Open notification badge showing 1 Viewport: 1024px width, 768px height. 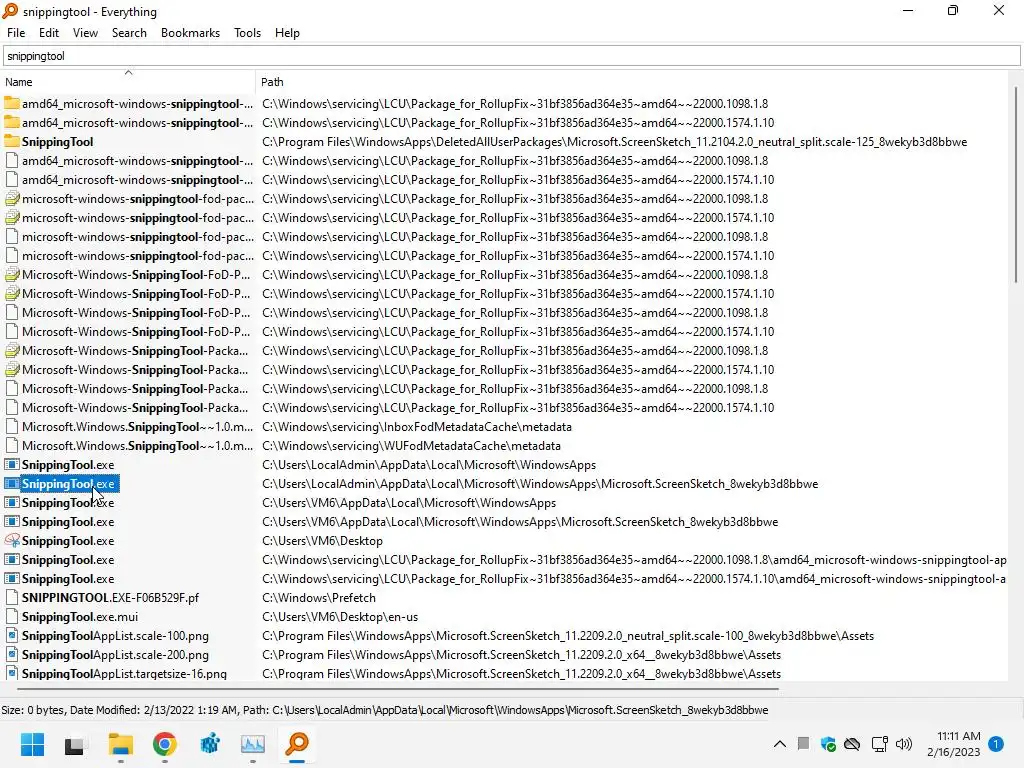pos(995,744)
